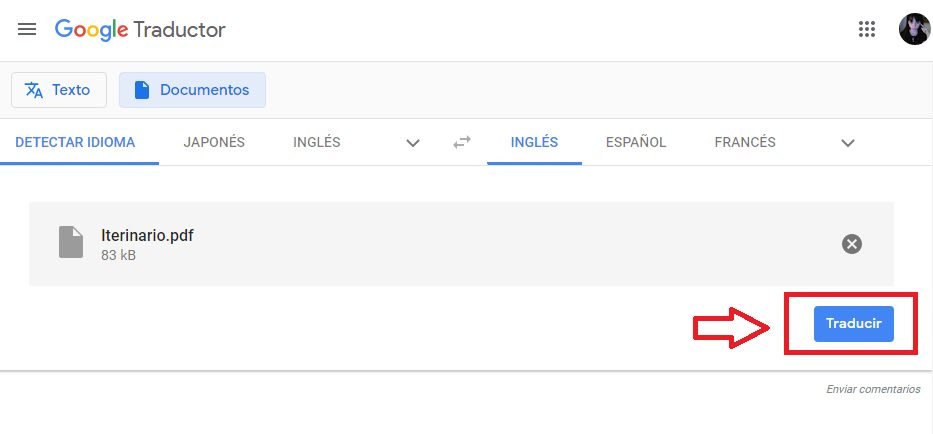Choose Inglés as source language
Screen dimensions: 933x434
(316, 142)
